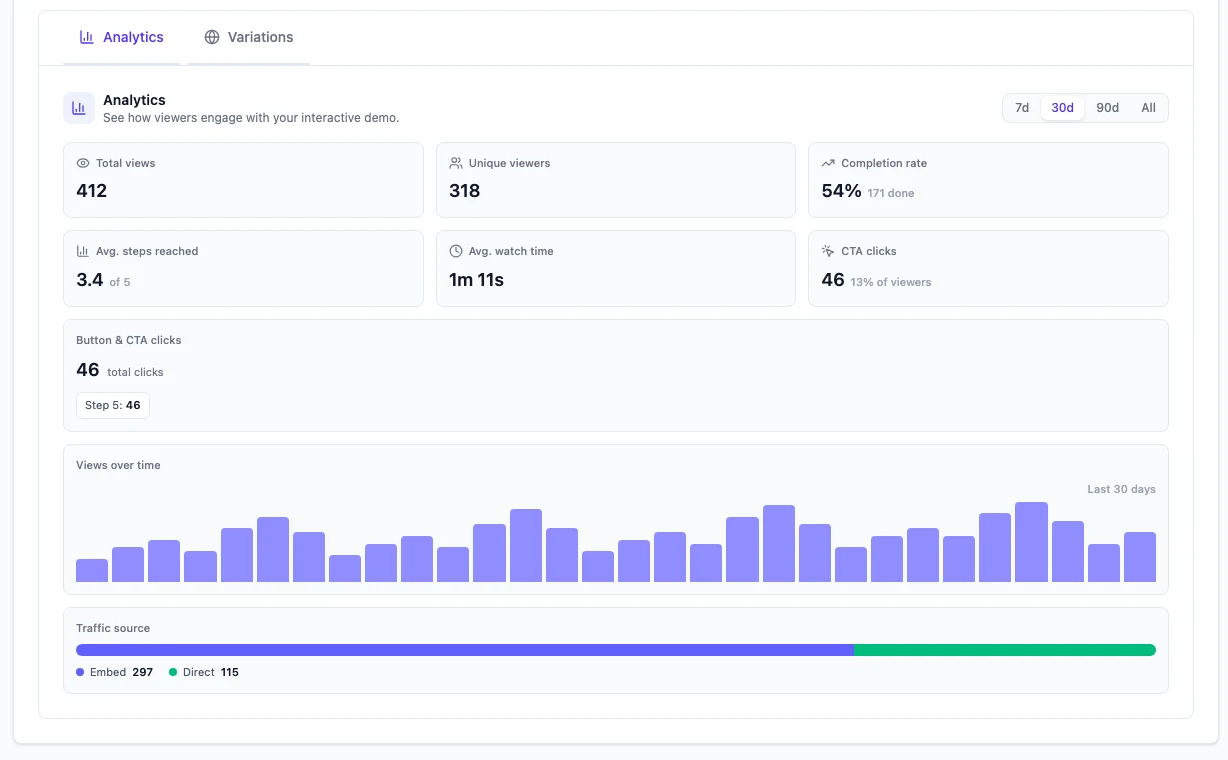Click the Step 5: 46 chip
Screen dimensions: 1228x760
click(x=113, y=405)
